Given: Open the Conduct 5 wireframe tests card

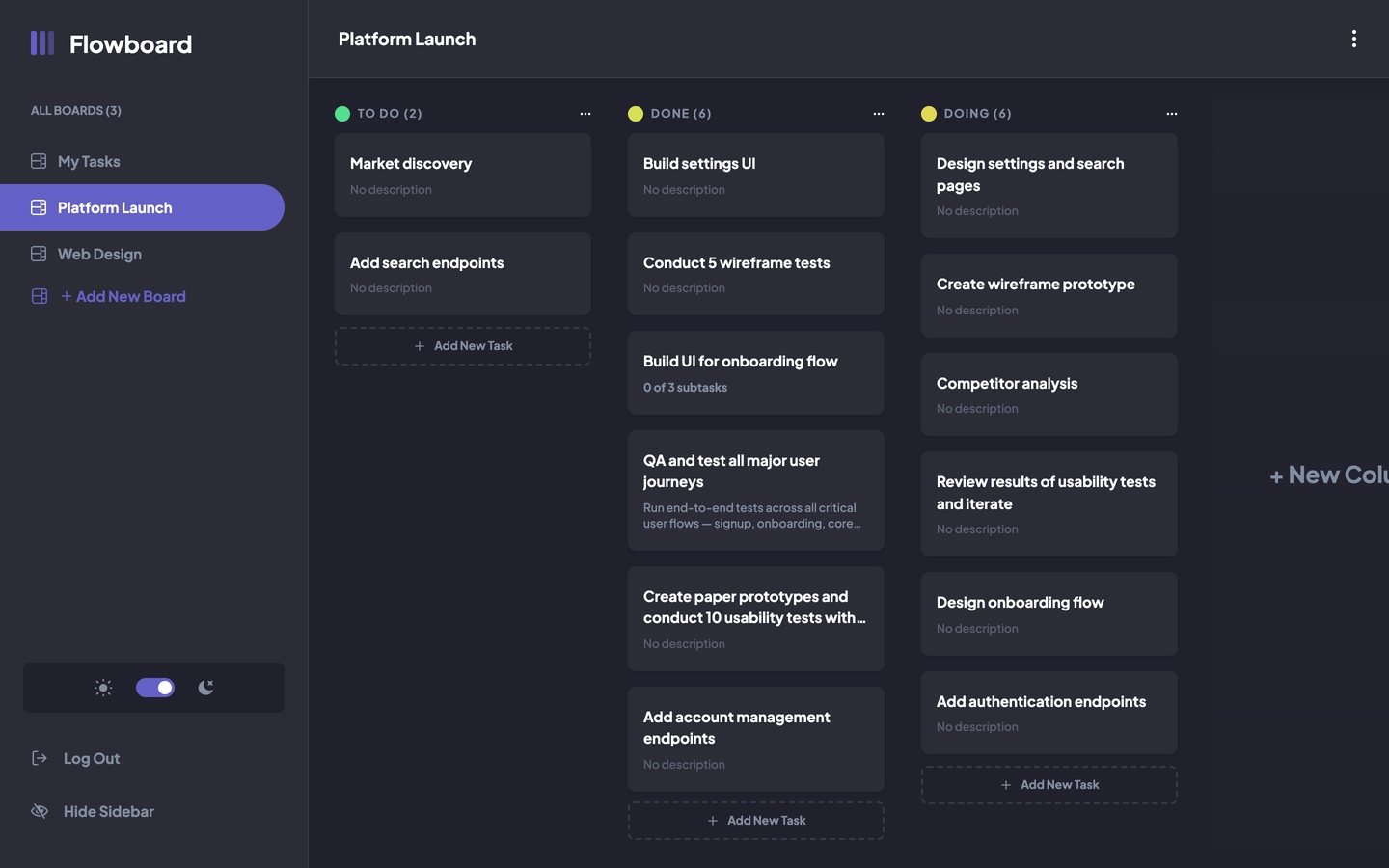Looking at the screenshot, I should pos(756,274).
